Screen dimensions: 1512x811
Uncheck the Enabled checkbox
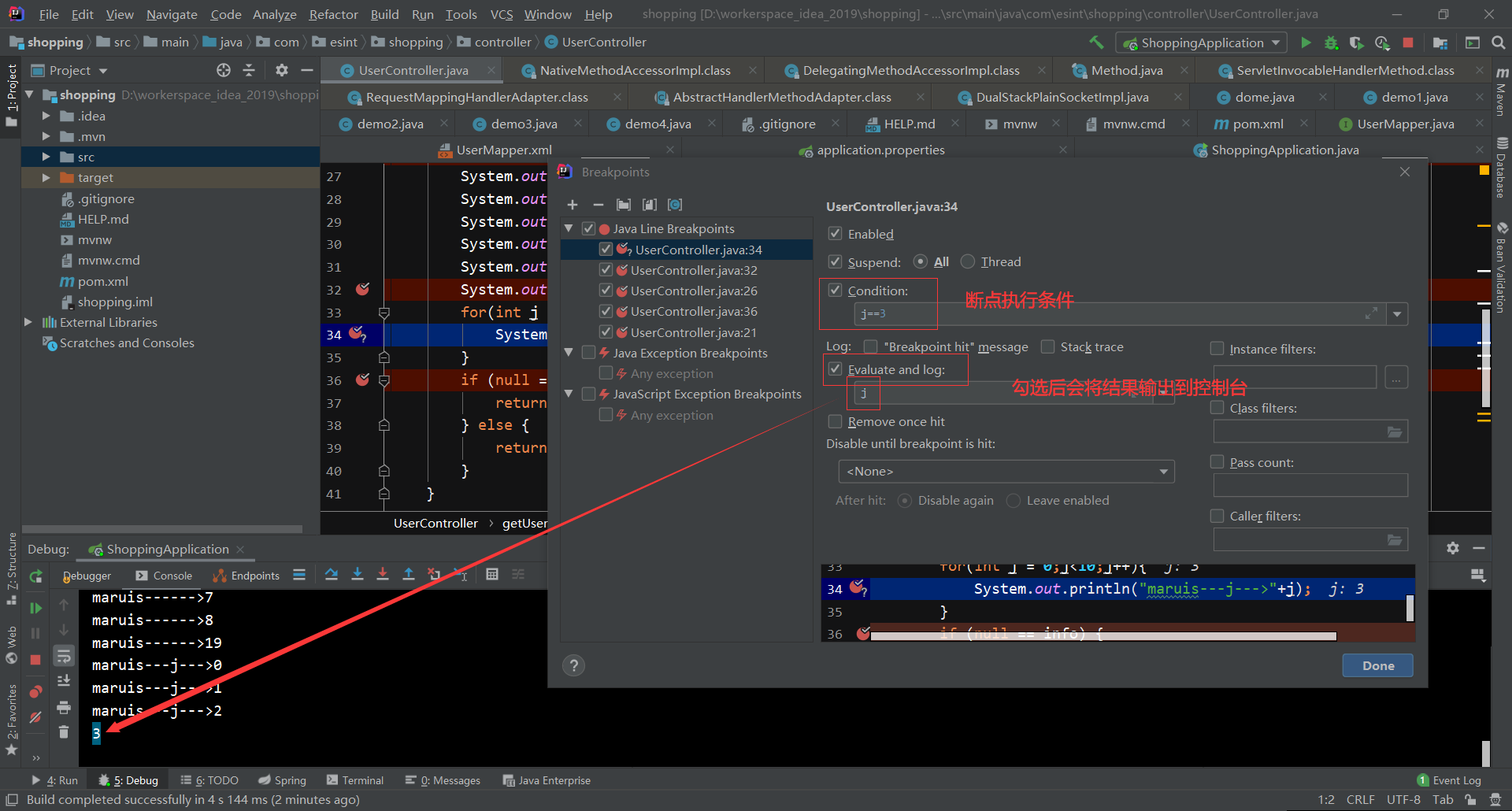coord(835,233)
